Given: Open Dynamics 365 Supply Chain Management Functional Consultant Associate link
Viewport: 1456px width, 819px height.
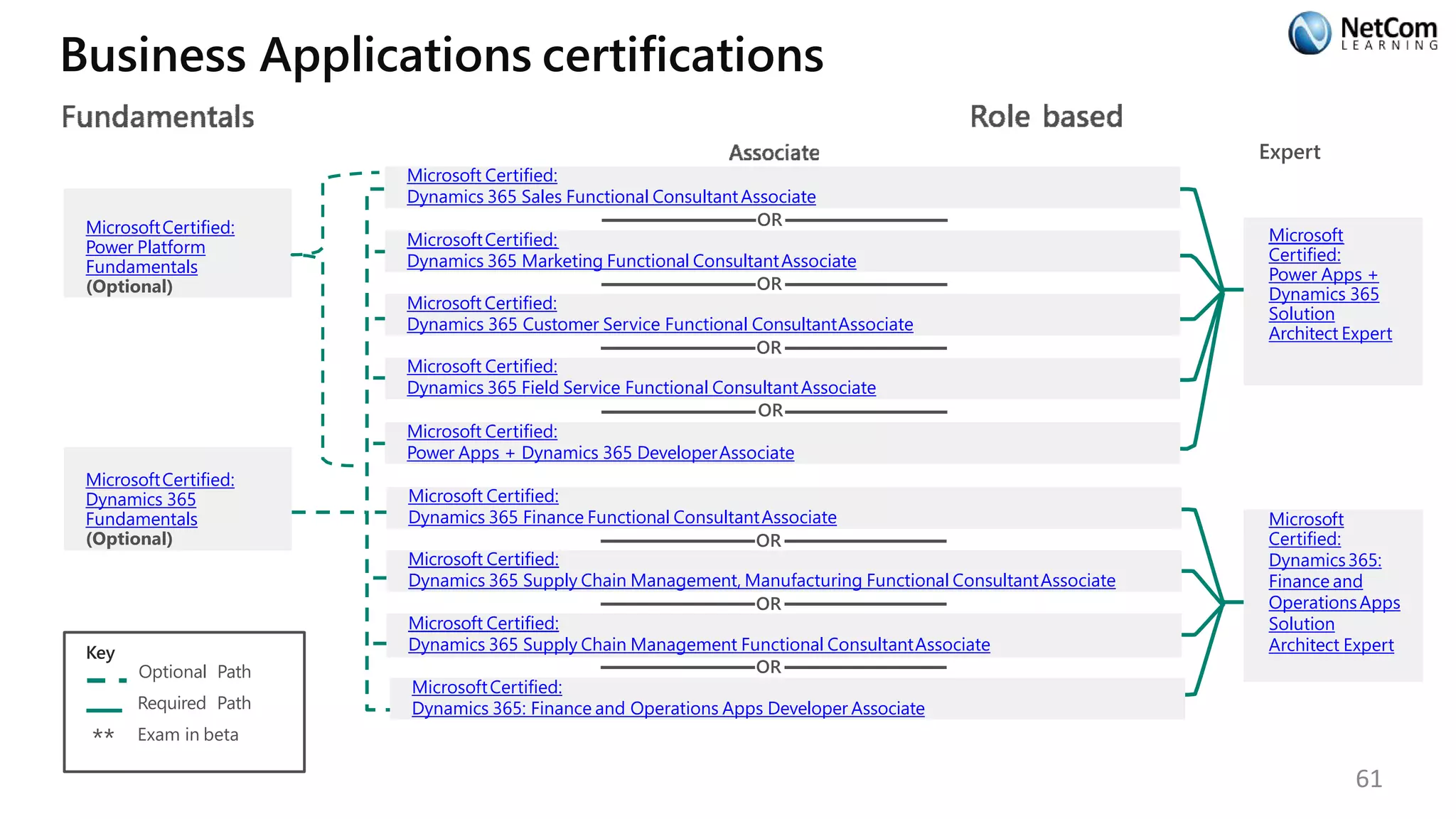Looking at the screenshot, I should pos(699,634).
